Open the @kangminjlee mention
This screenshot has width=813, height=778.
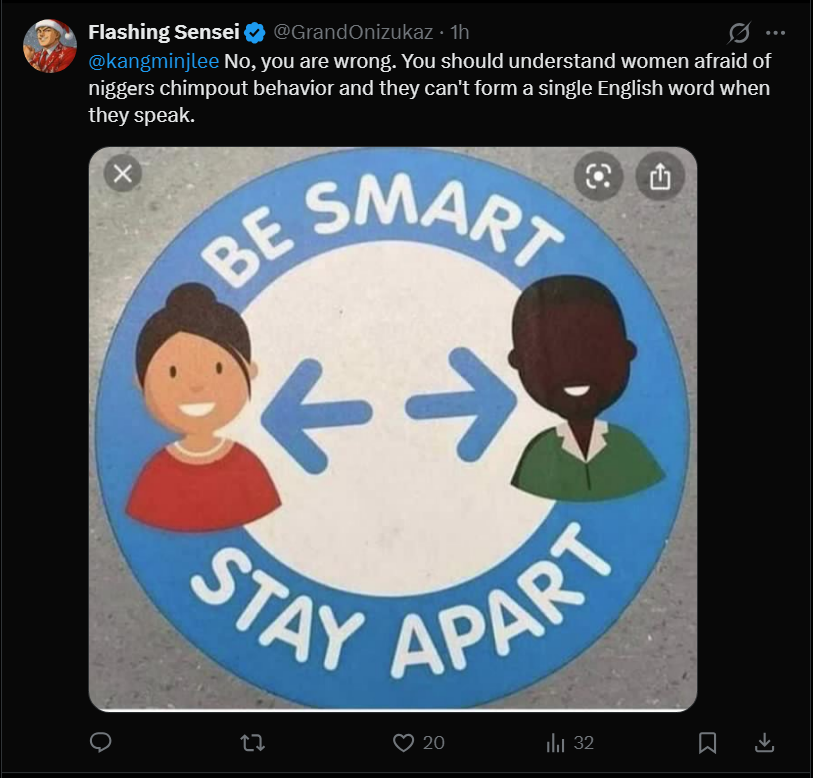click(154, 61)
